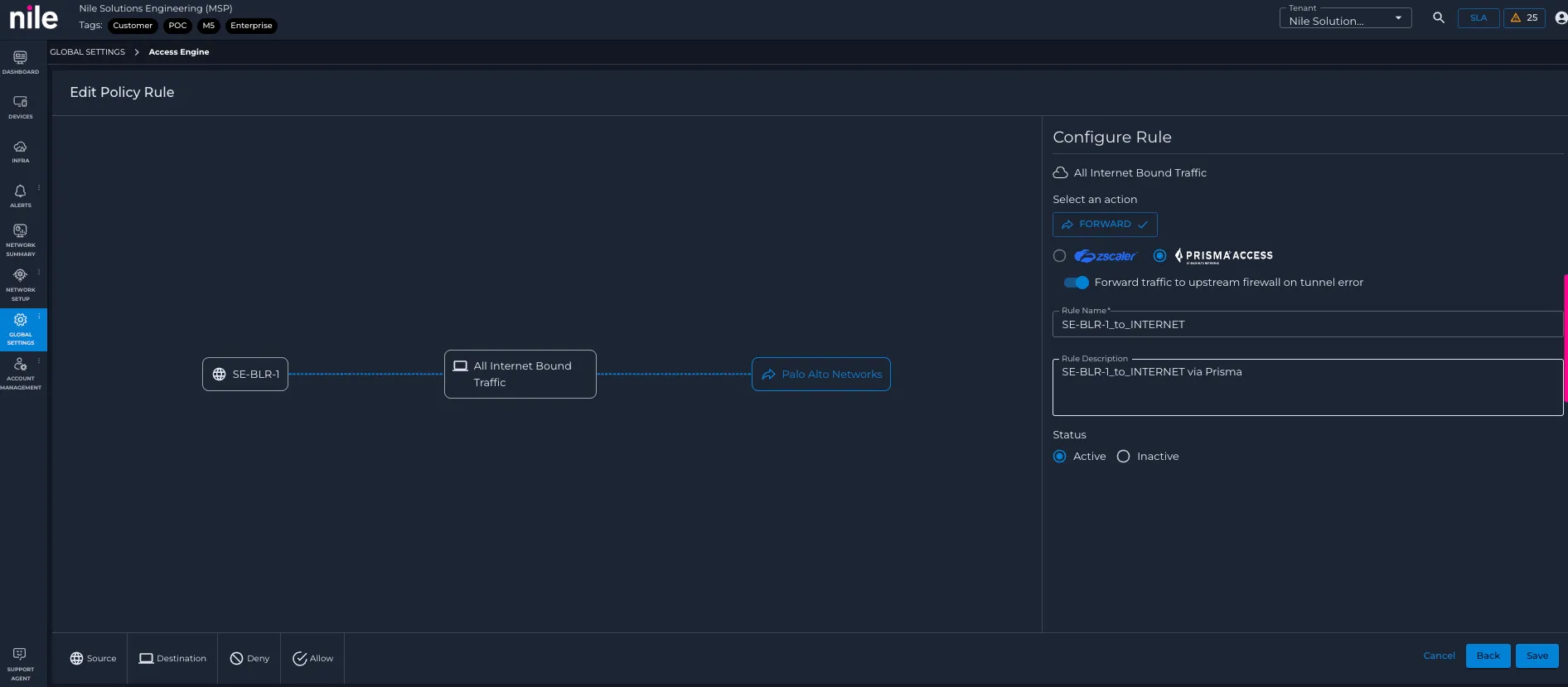
Task: Open the Infra sidebar icon
Action: (21, 151)
